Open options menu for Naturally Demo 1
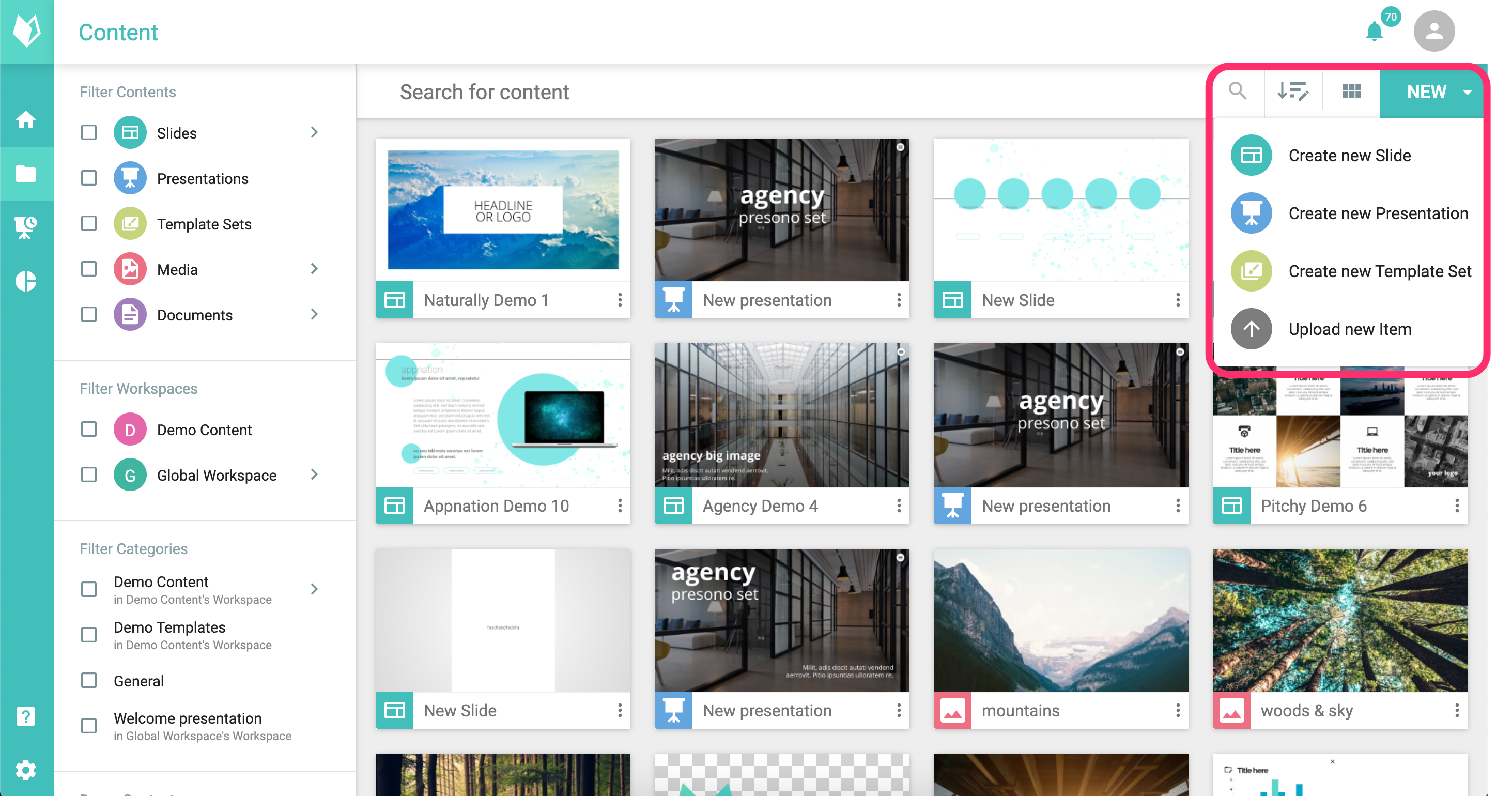This screenshot has width=1512, height=796. (620, 300)
